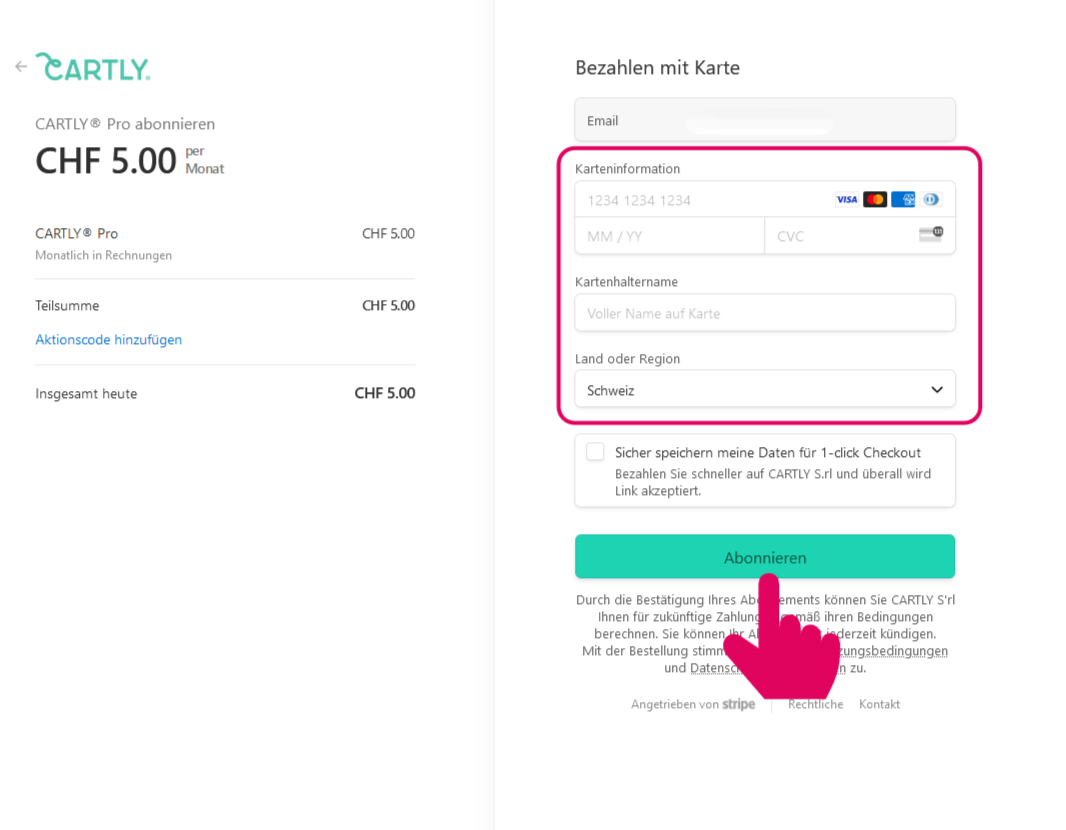
Task: Click the Diners Club card icon
Action: tap(930, 200)
